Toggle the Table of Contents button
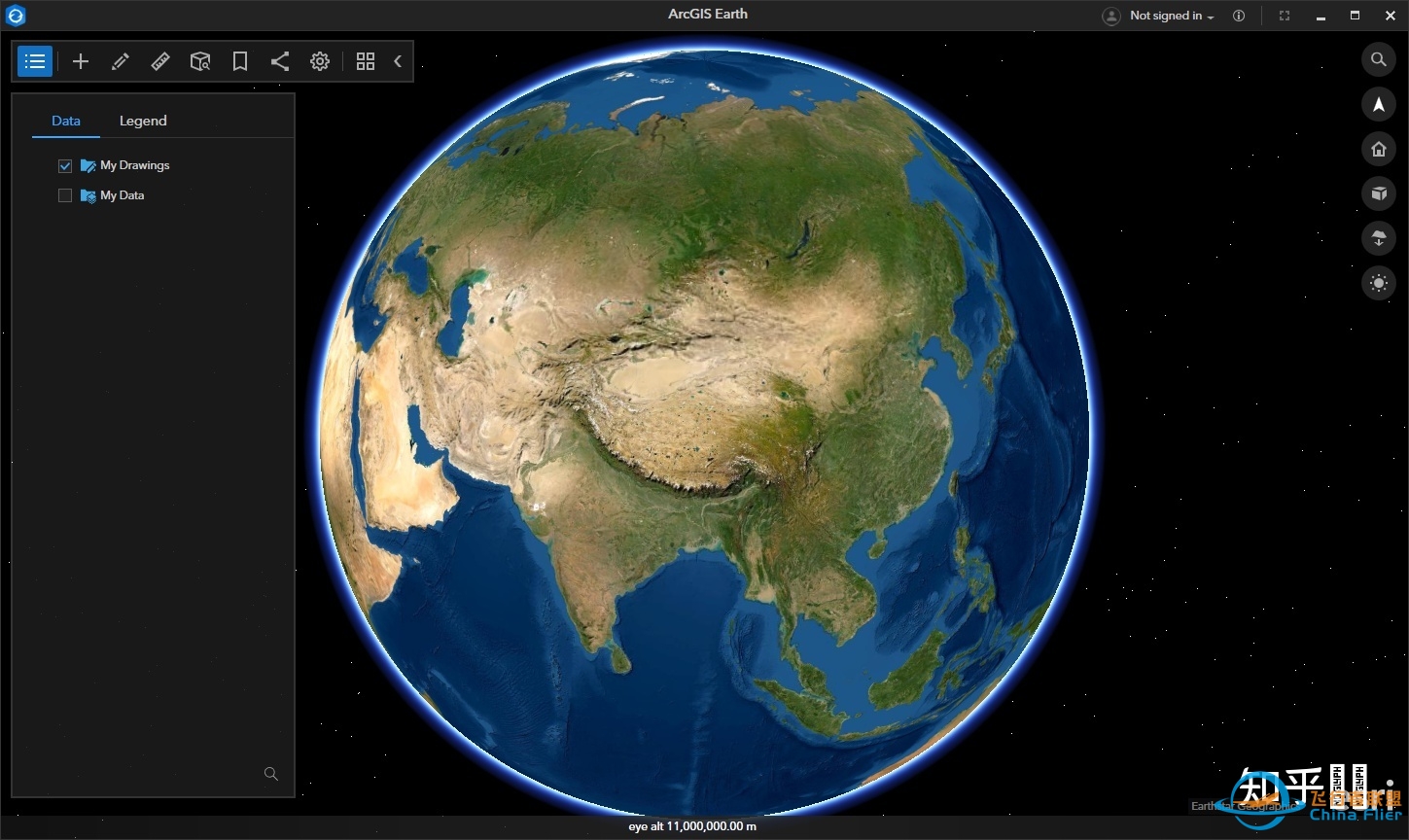Viewport: 1409px width, 840px height. pyautogui.click(x=35, y=61)
